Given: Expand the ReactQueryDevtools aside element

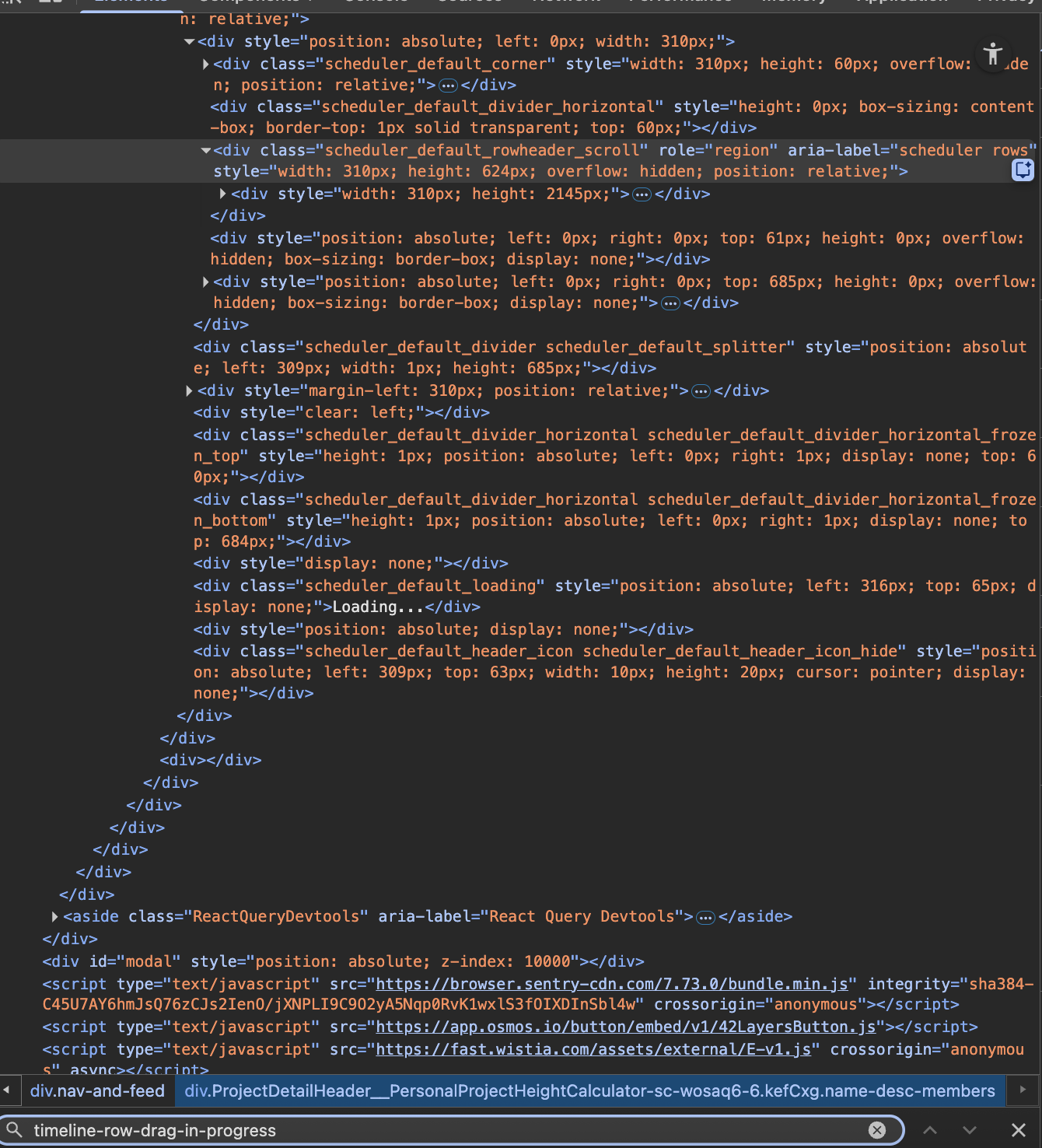Looking at the screenshot, I should coord(54,917).
